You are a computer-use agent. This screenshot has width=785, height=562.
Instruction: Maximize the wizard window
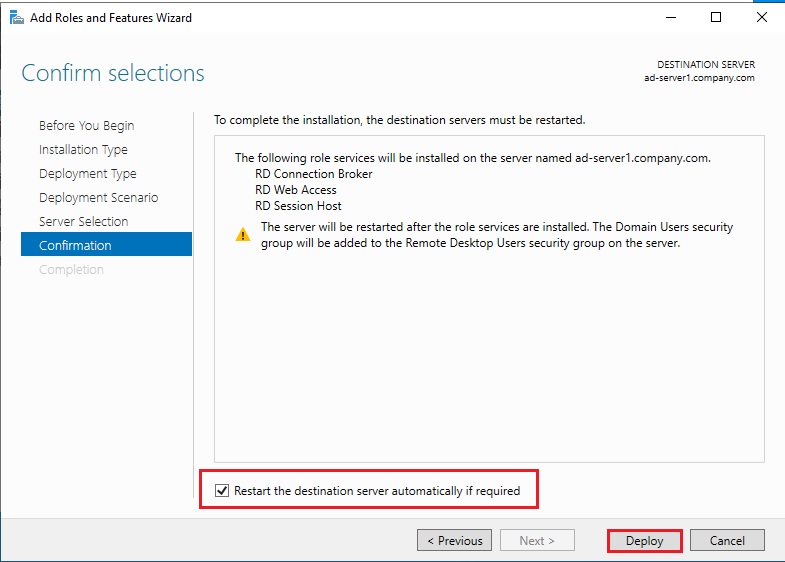(716, 17)
